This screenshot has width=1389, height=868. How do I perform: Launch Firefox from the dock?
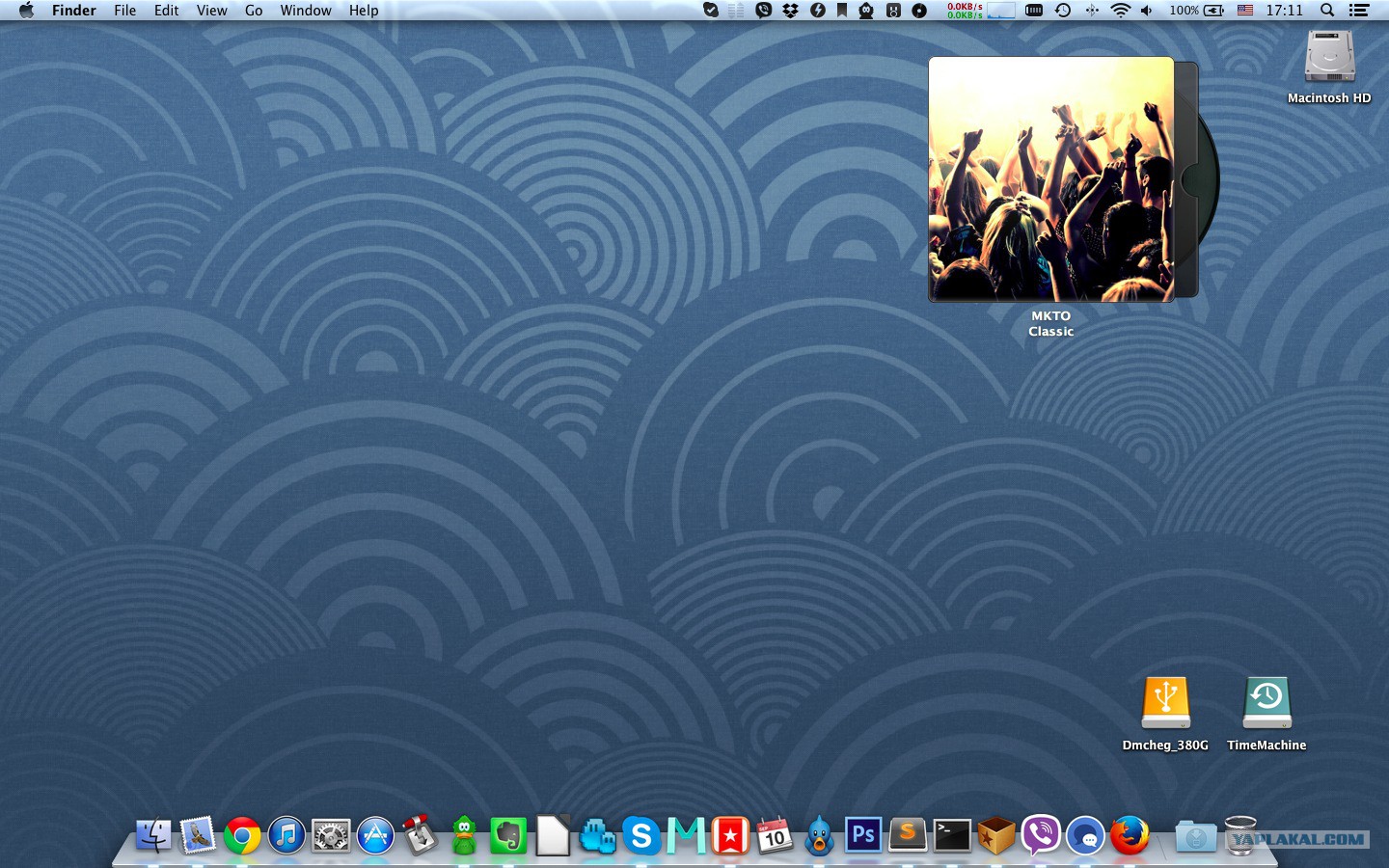(1130, 835)
